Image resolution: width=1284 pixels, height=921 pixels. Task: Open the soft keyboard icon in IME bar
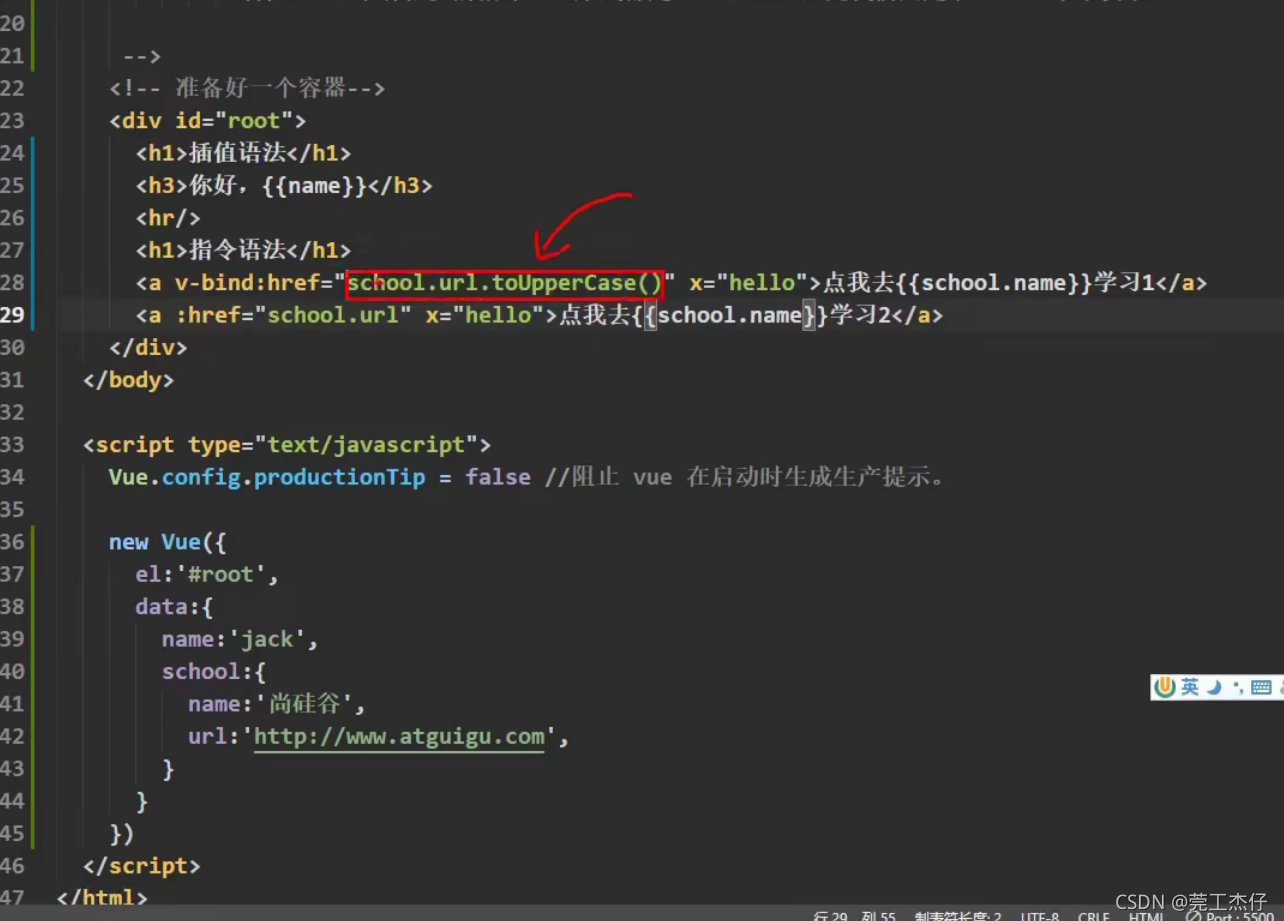tap(1261, 687)
